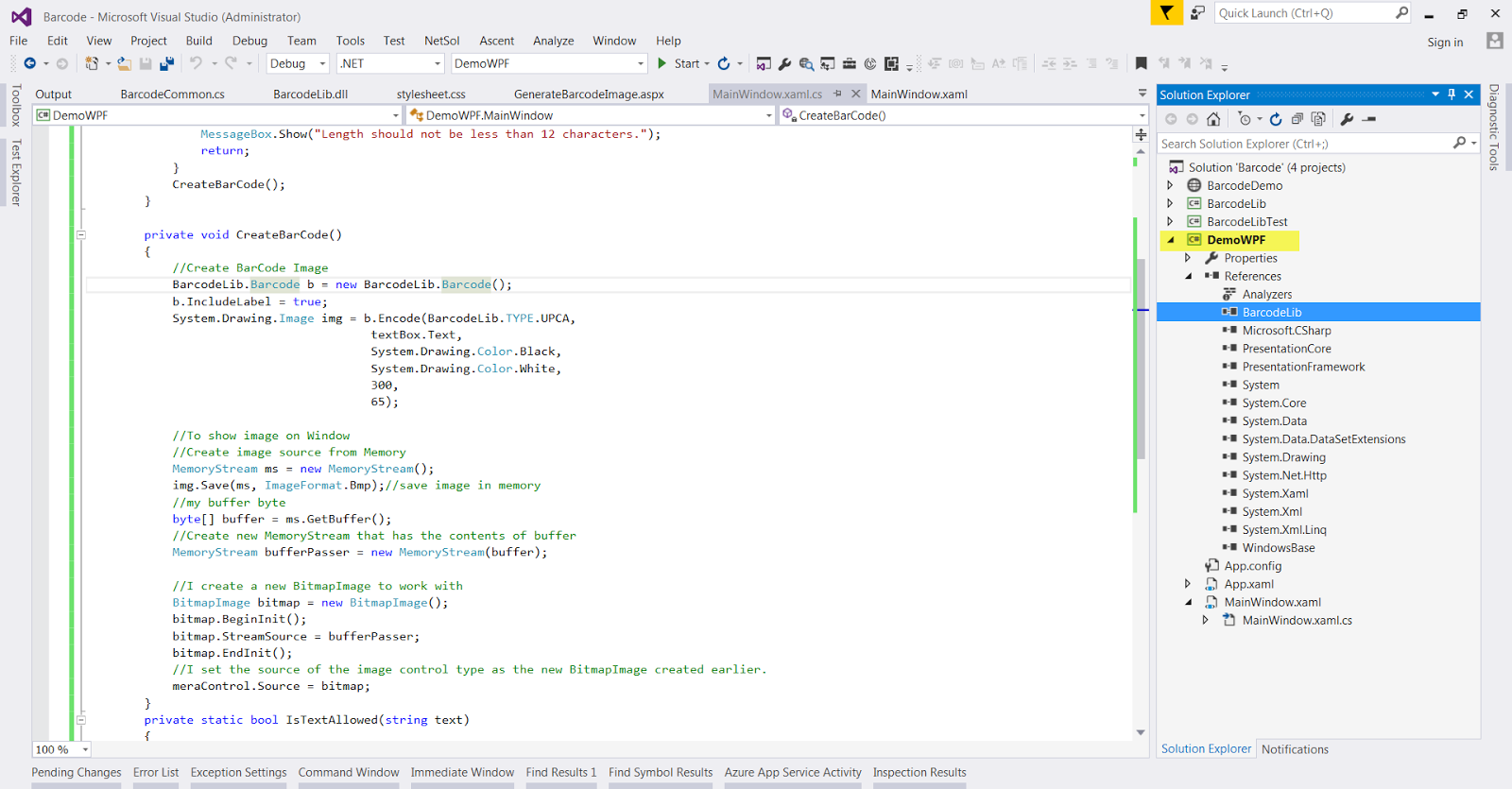Switch to the BarcodeCommon.cs tab
Screen dimensions: 1512x789
click(x=172, y=94)
